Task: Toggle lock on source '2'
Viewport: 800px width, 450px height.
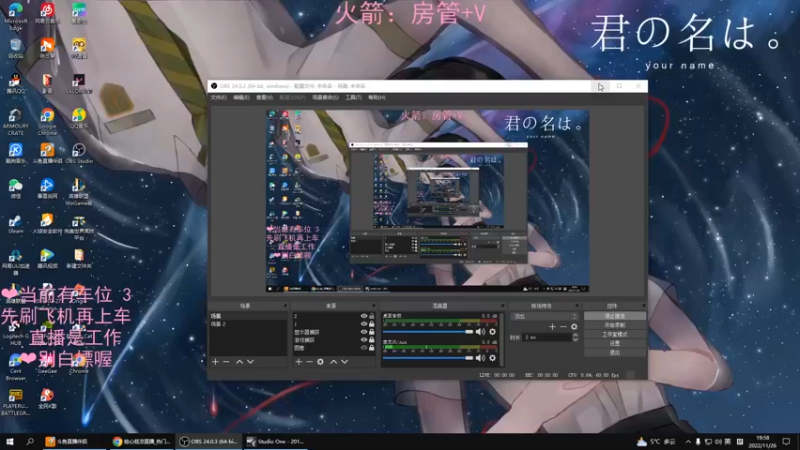Action: (372, 316)
